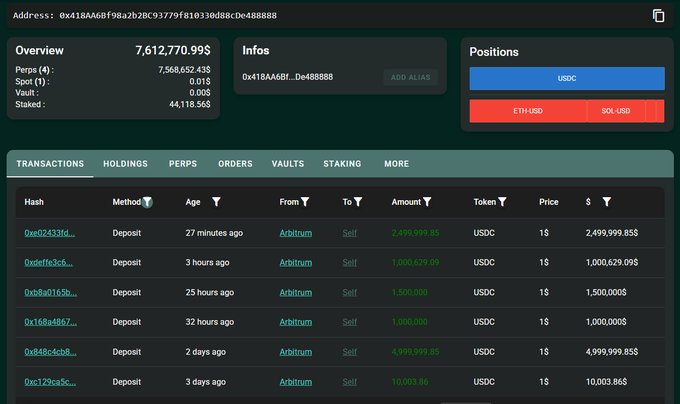The width and height of the screenshot is (680, 404).
Task: Open transaction hash 0xc129ca5c...
Action: pos(50,381)
